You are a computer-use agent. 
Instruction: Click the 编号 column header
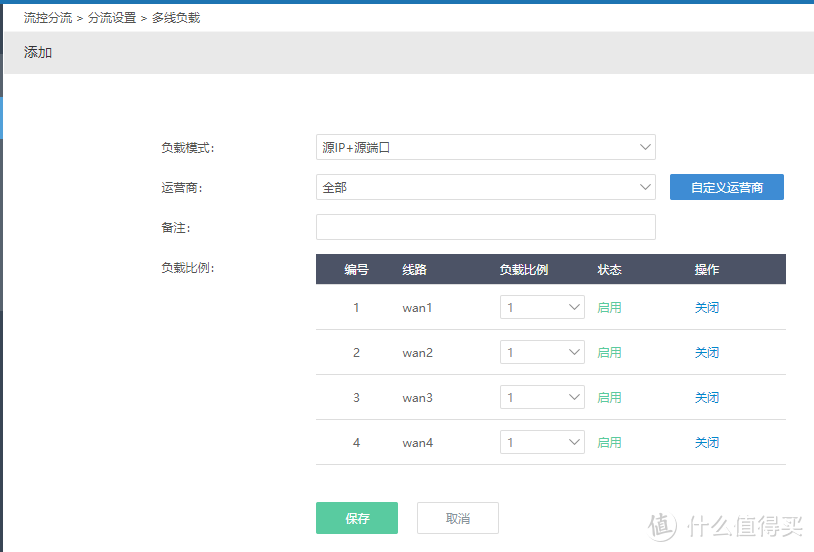(x=356, y=270)
